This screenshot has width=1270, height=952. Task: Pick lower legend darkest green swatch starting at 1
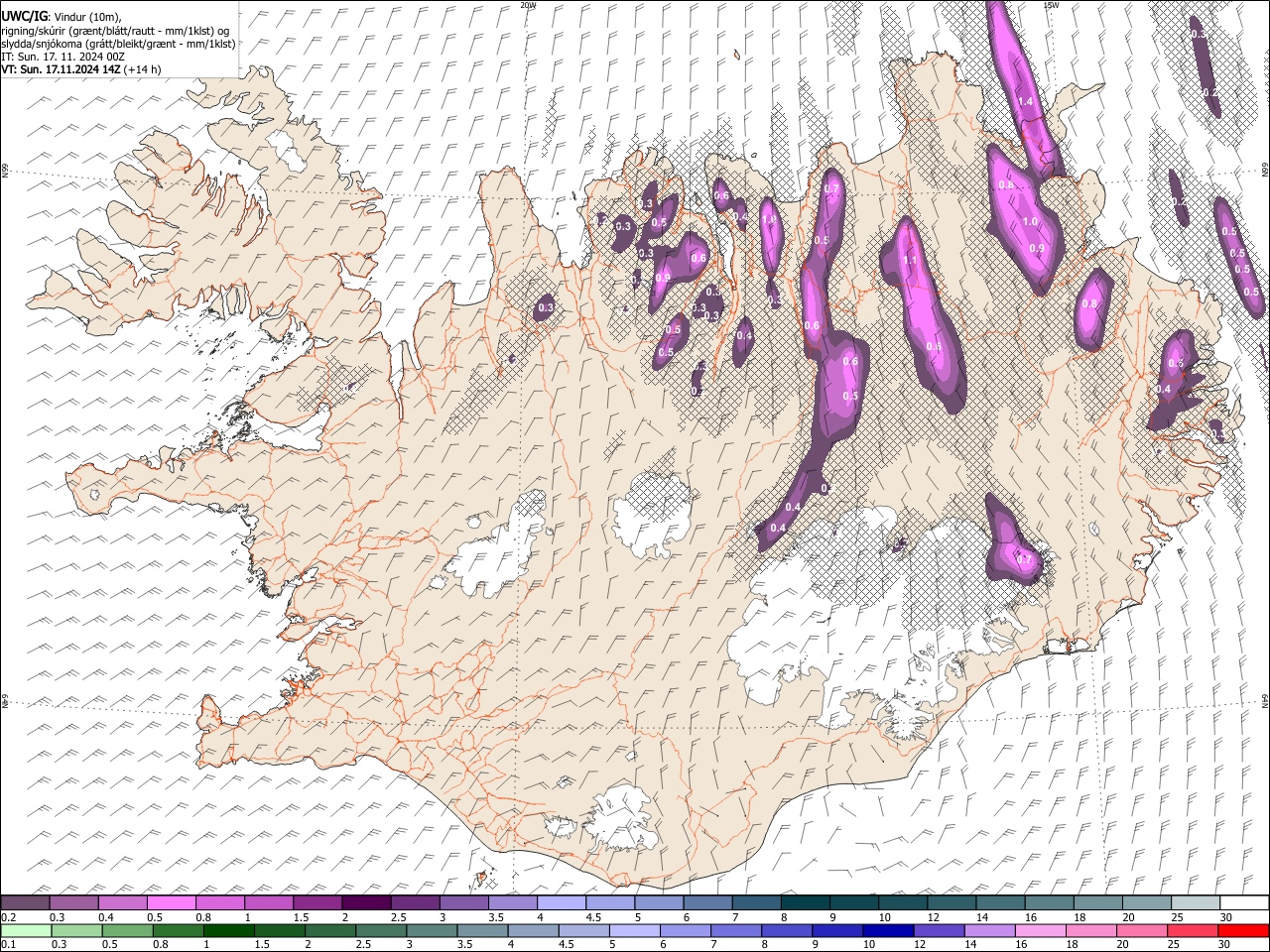pyautogui.click(x=228, y=930)
